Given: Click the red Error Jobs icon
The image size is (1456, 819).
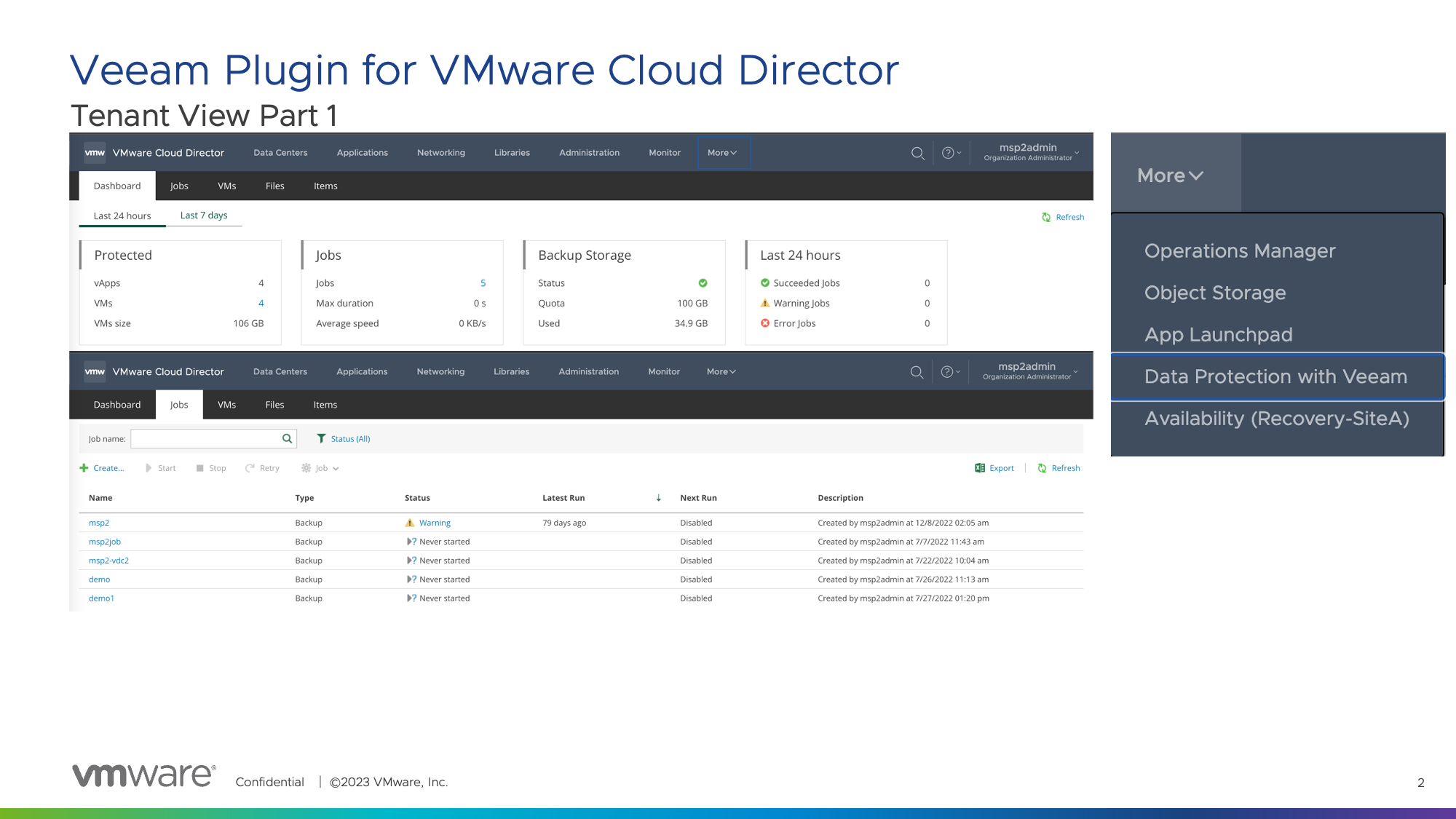Looking at the screenshot, I should click(x=765, y=323).
